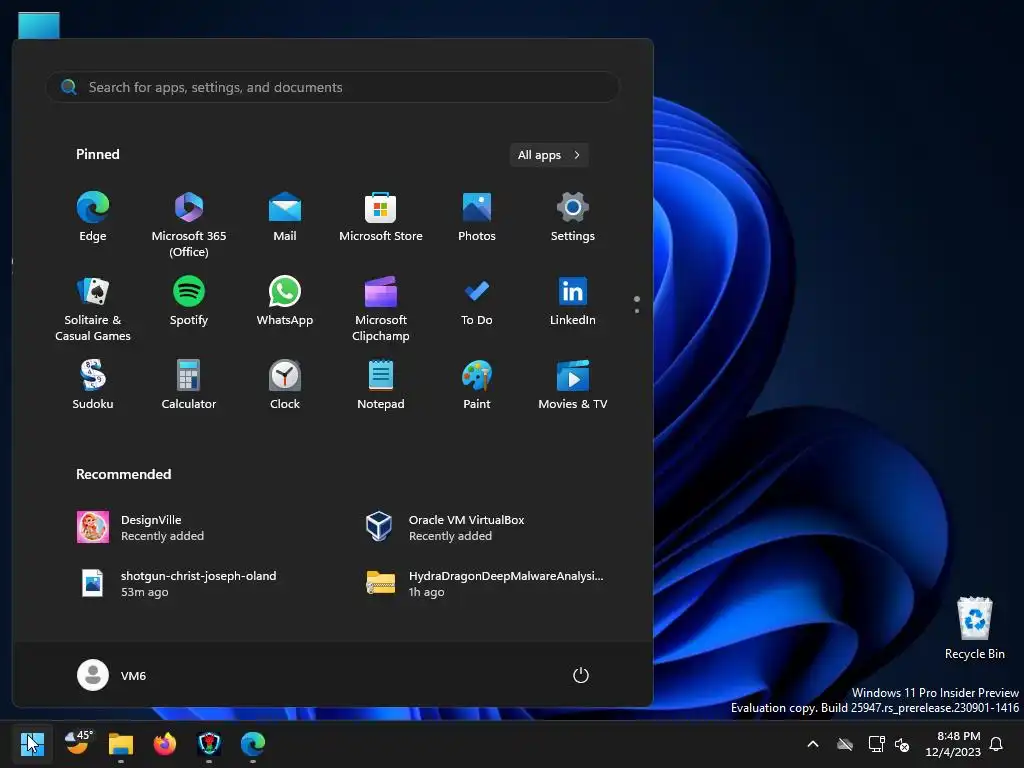
Task: Click the Power button in Start menu
Action: click(581, 675)
